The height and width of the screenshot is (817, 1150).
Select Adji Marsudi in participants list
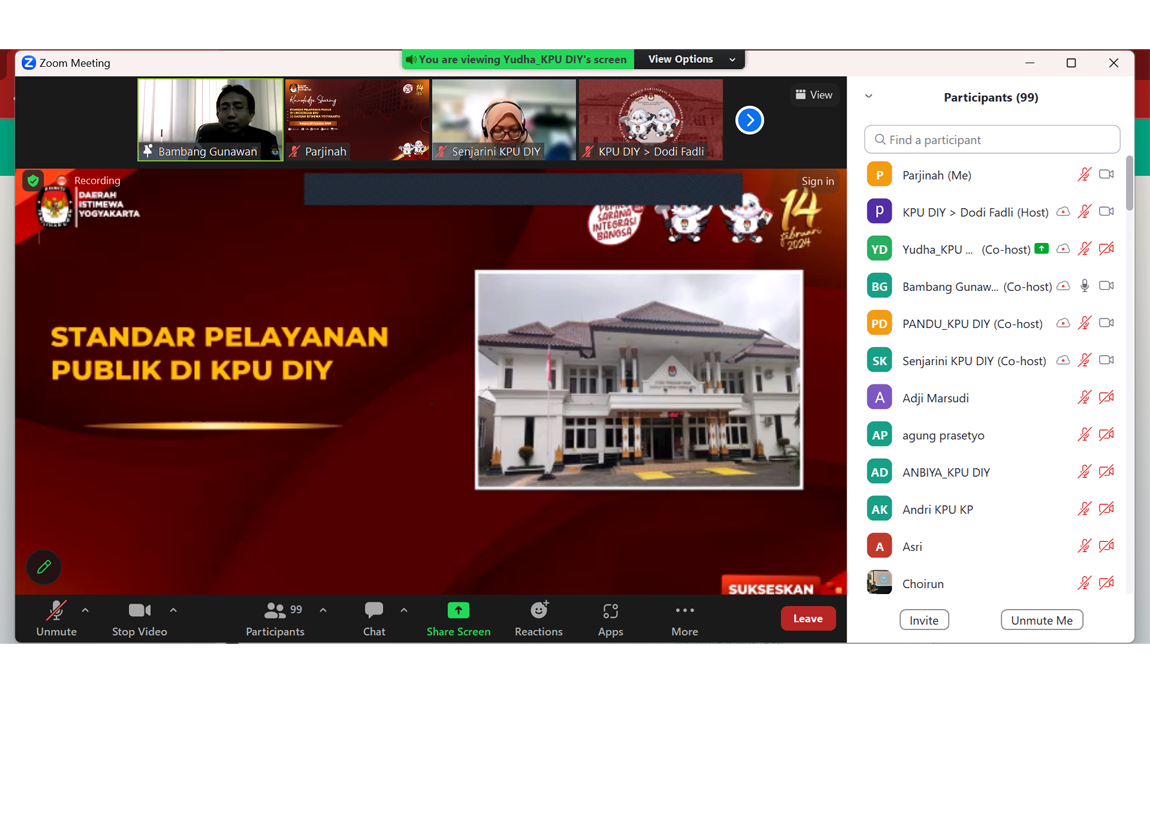point(935,398)
